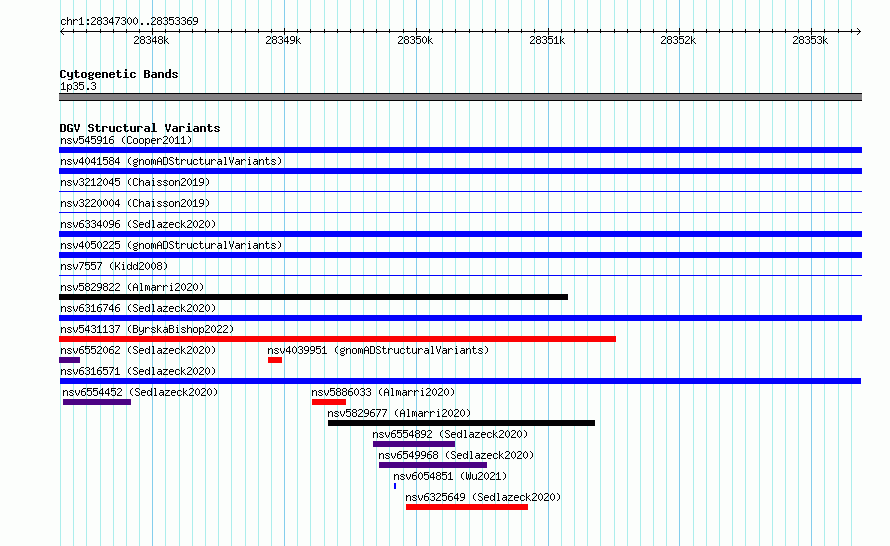
Task: Open nsv4050225 (gnomADStructuralVariants) label
Action: pos(171,245)
